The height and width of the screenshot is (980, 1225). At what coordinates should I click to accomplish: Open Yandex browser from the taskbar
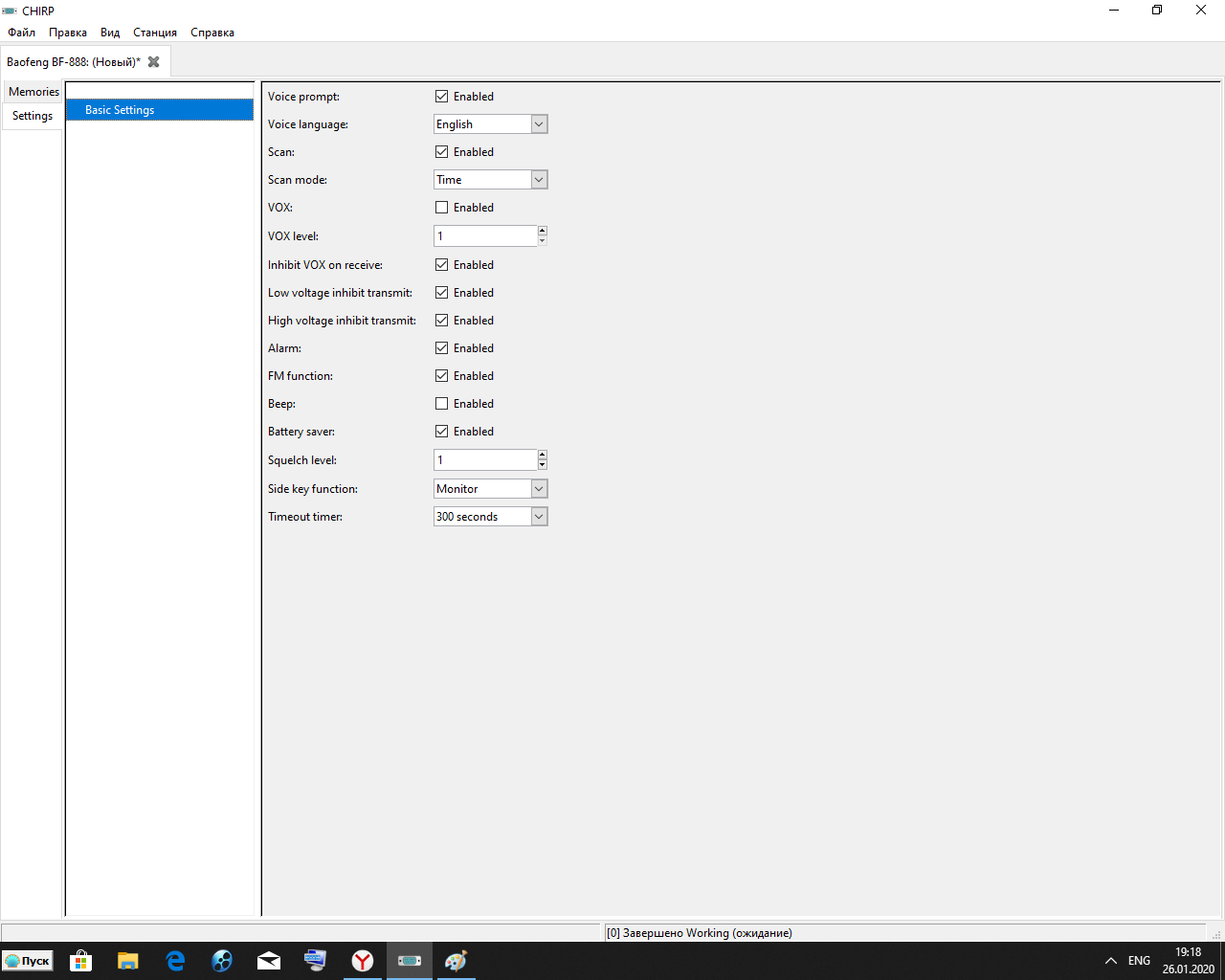pos(363,961)
